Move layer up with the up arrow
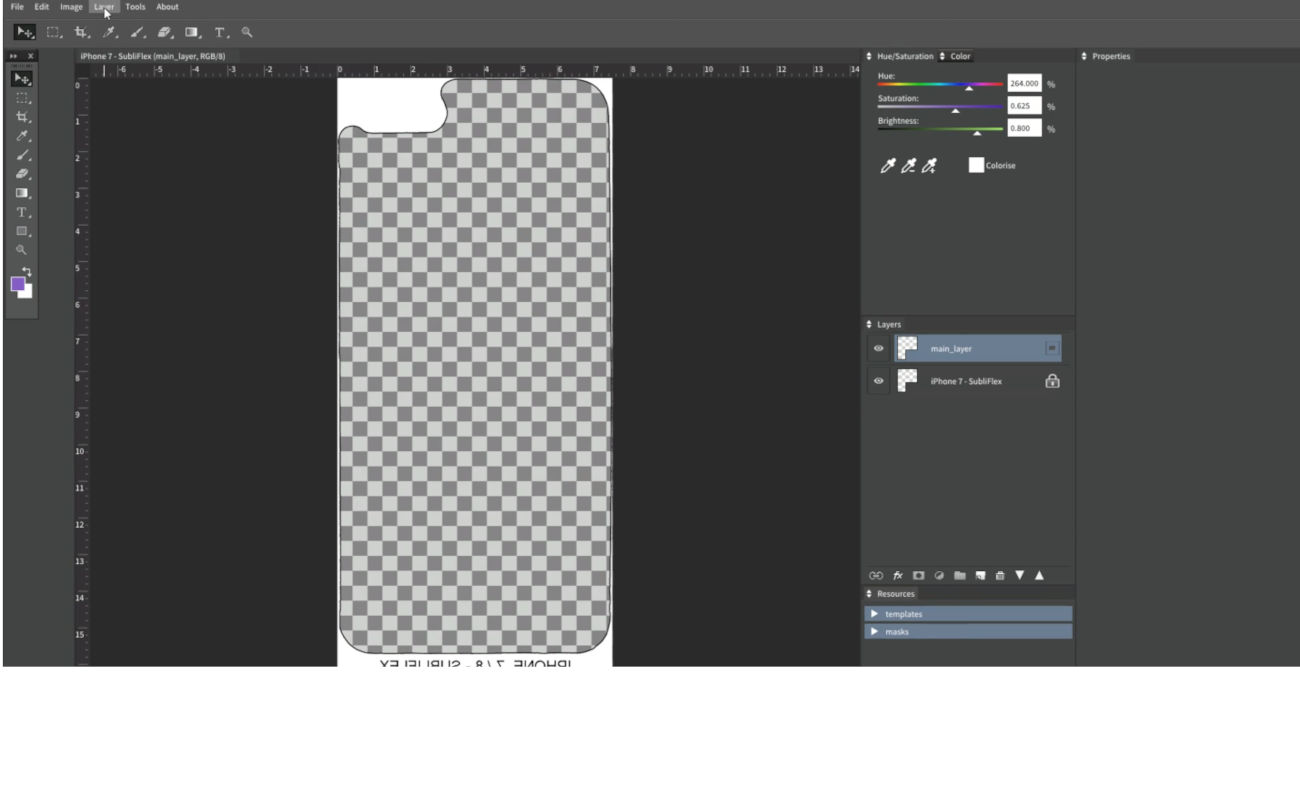 coord(1039,575)
